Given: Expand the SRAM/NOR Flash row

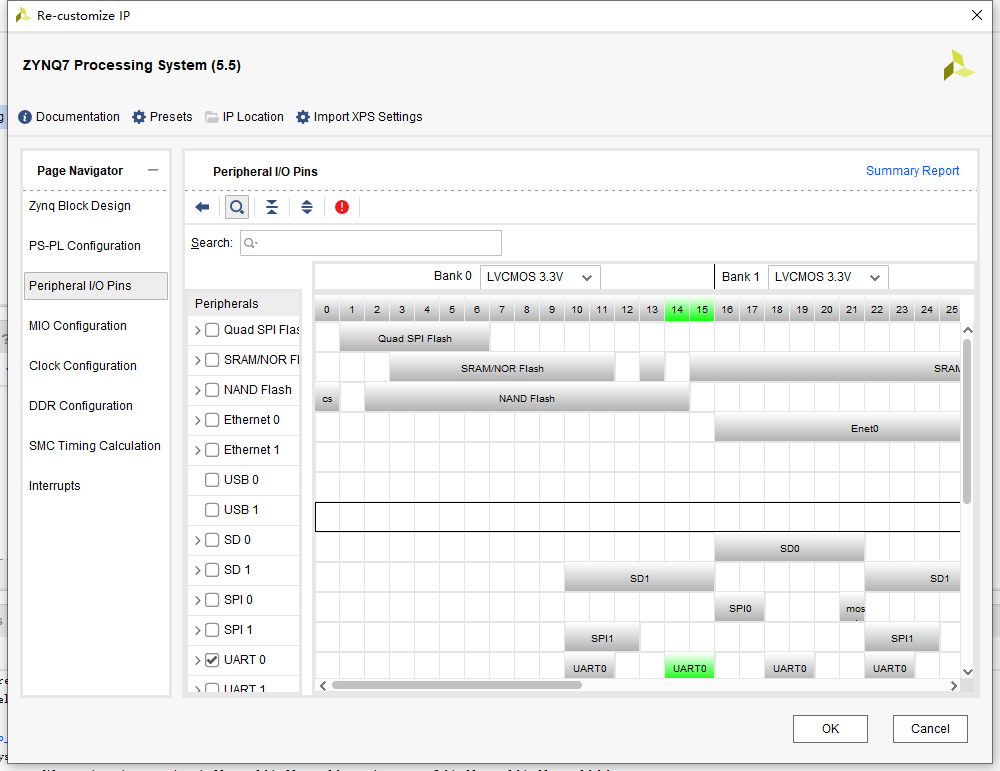Looking at the screenshot, I should (x=198, y=360).
